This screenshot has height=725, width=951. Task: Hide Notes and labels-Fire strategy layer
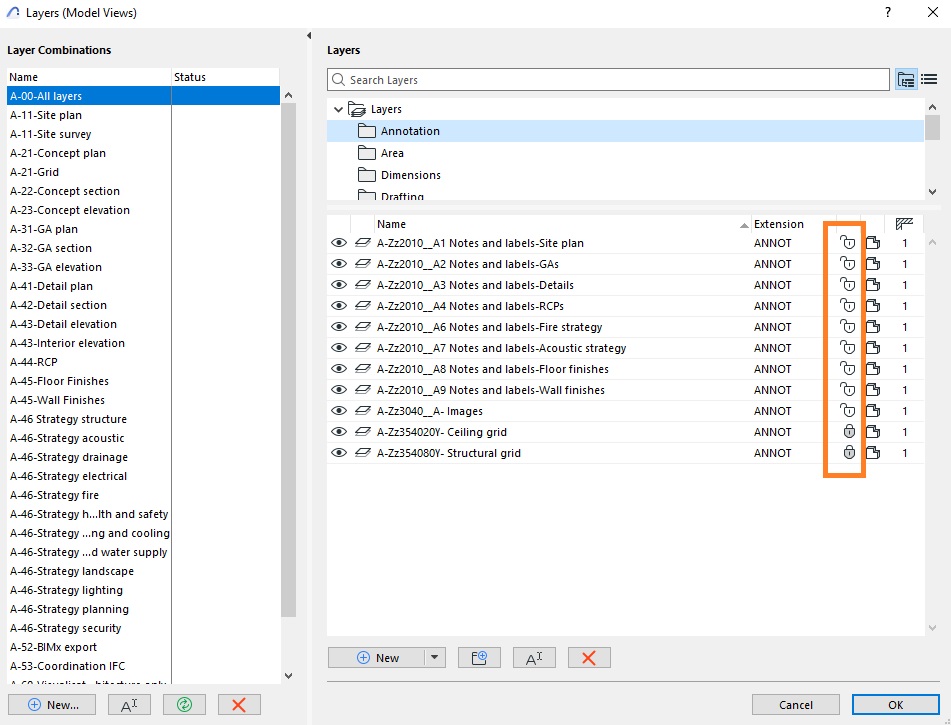[339, 326]
